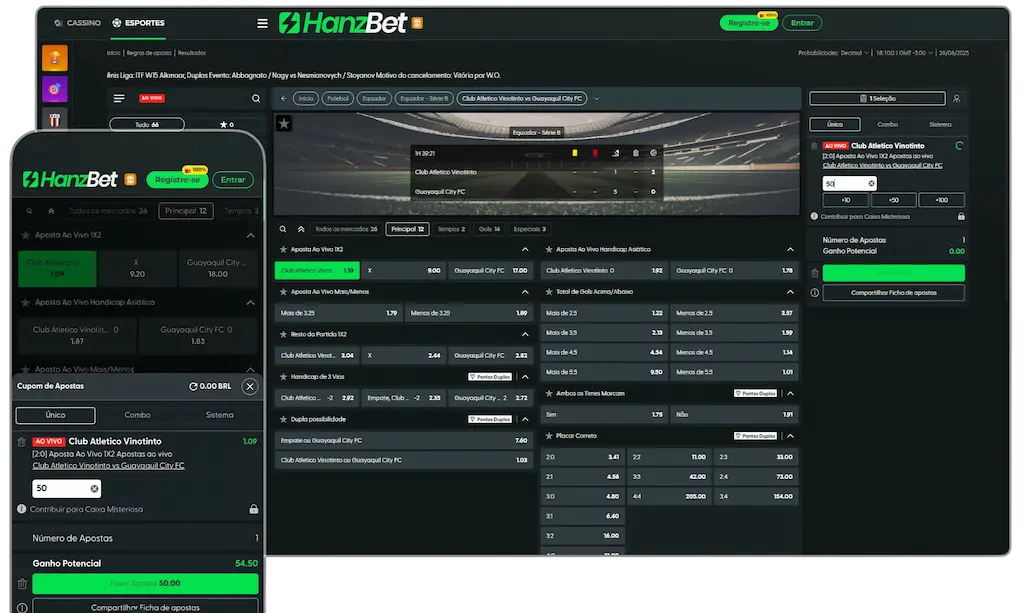1024x613 pixels.
Task: Open the sports list menu icon beside AO VIVO
Action: click(x=119, y=99)
